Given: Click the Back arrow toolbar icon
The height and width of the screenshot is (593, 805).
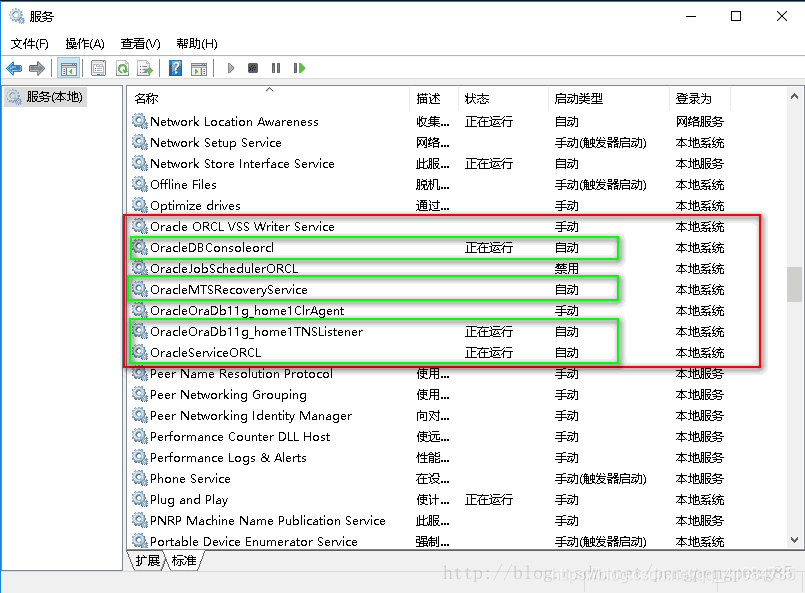Looking at the screenshot, I should (14, 68).
